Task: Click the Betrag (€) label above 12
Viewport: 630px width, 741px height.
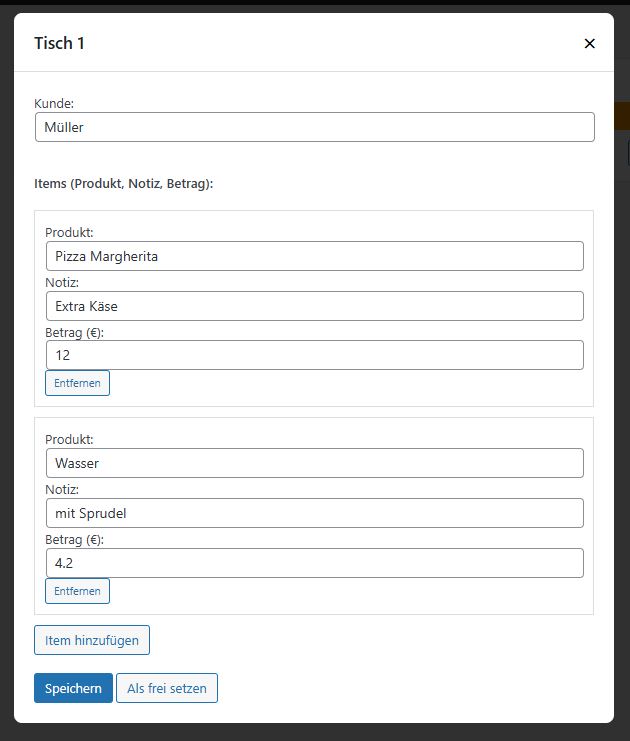Action: 74,332
